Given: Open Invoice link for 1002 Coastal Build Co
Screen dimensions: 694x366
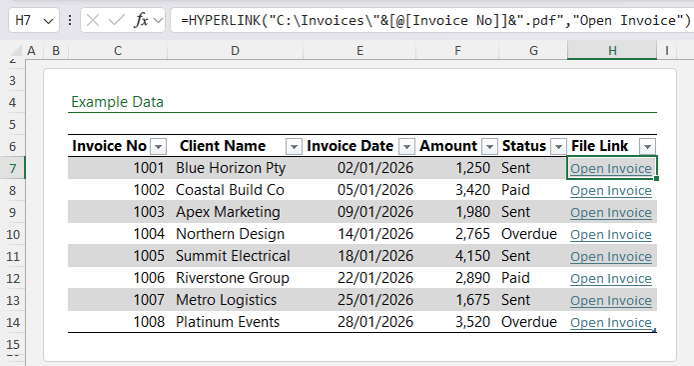Looking at the screenshot, I should point(611,191).
